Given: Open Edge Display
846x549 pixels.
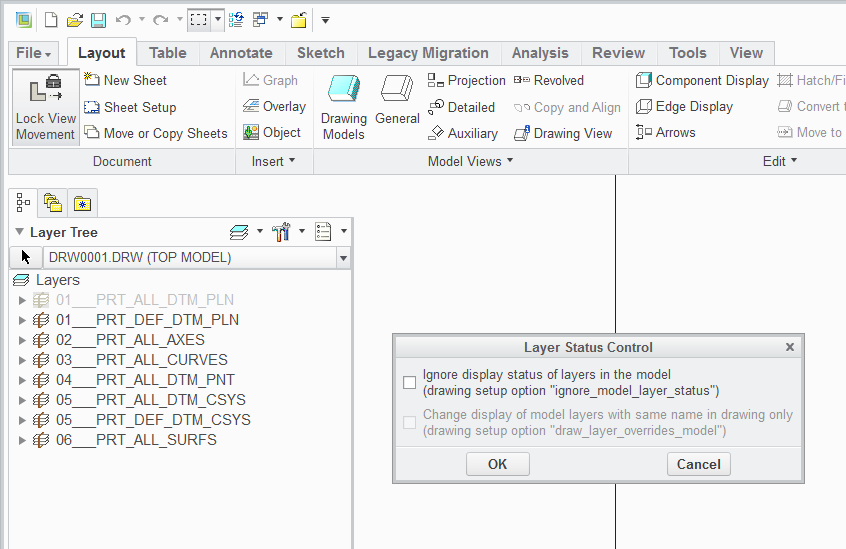Looking at the screenshot, I should pyautogui.click(x=684, y=106).
